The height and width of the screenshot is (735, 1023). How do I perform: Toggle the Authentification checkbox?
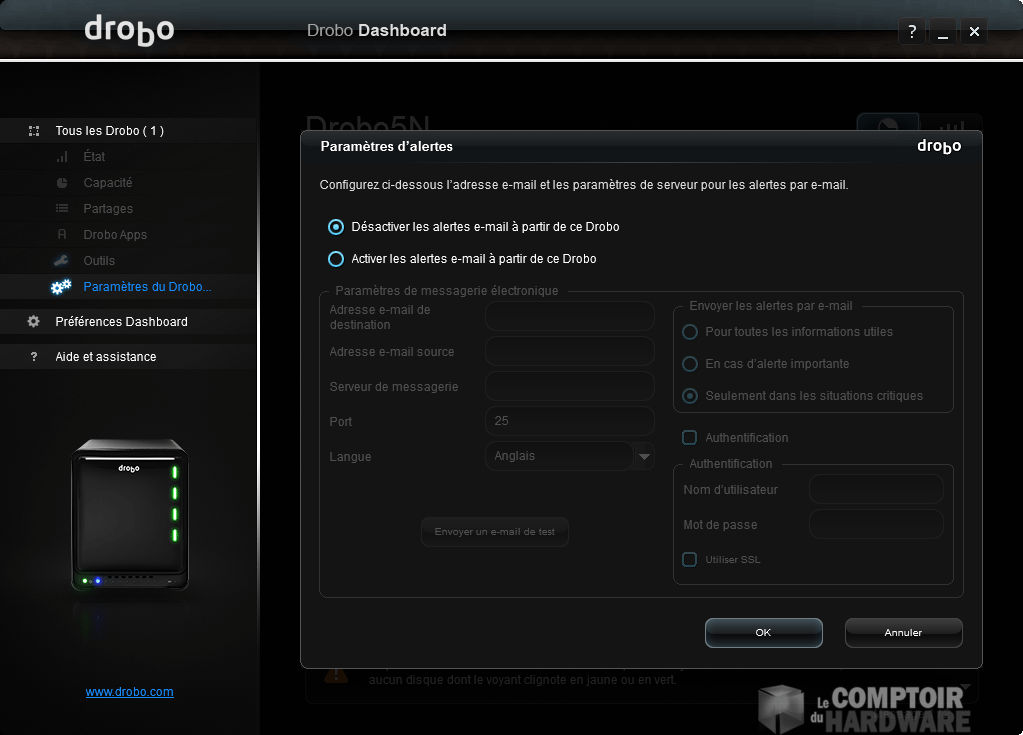[x=689, y=438]
